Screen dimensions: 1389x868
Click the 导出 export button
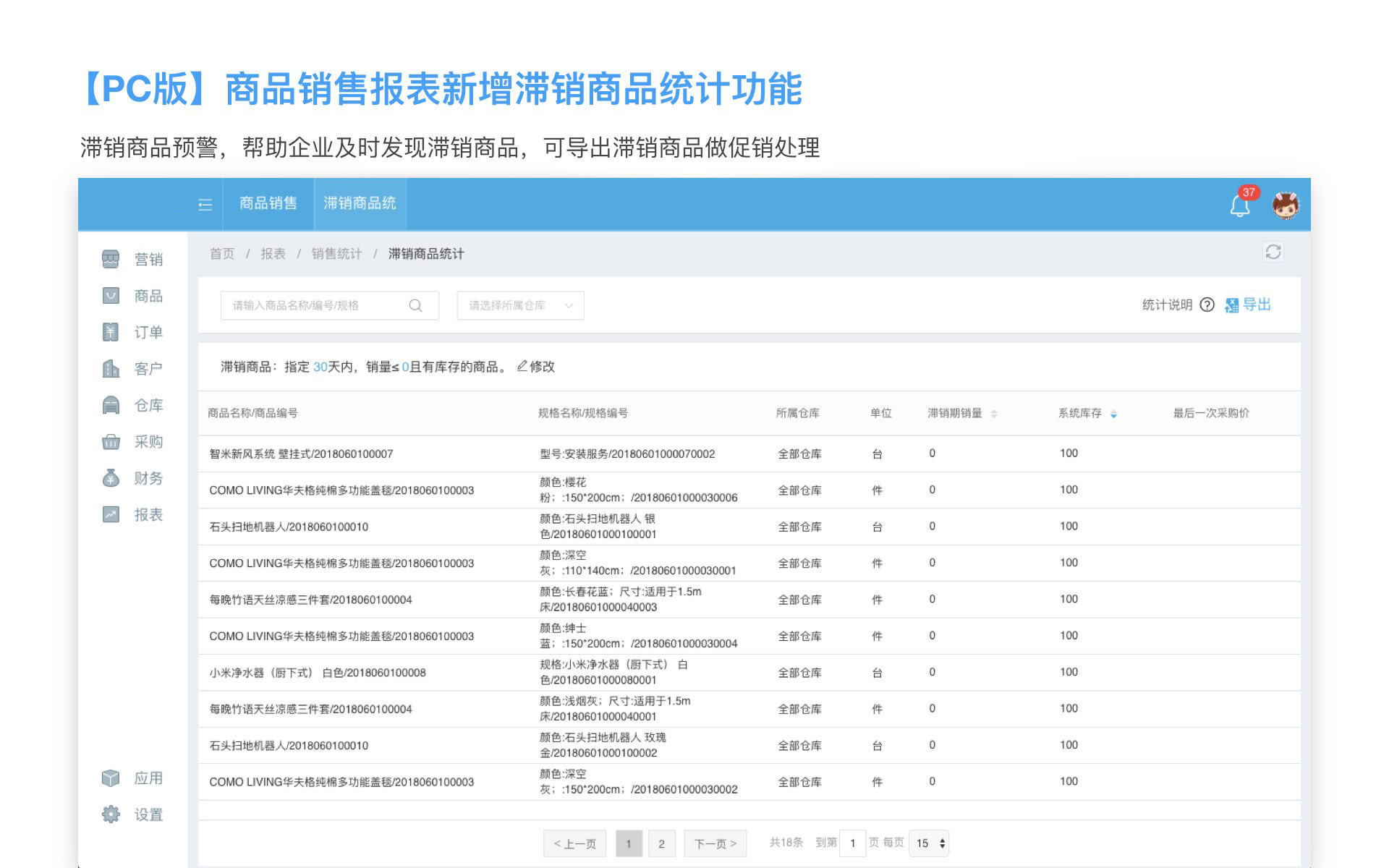1249,305
